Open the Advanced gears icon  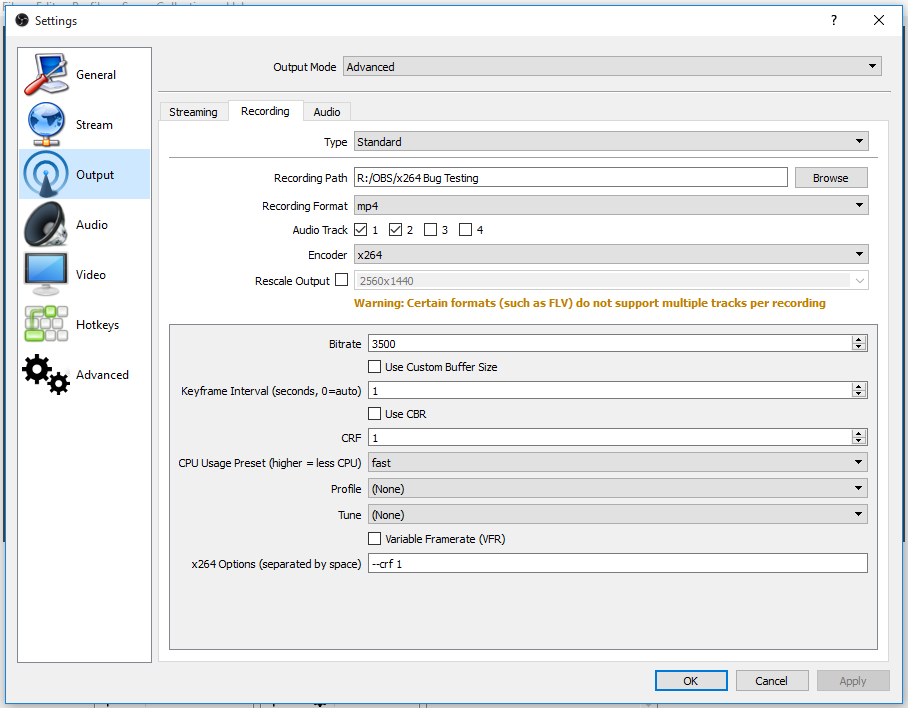coord(46,375)
